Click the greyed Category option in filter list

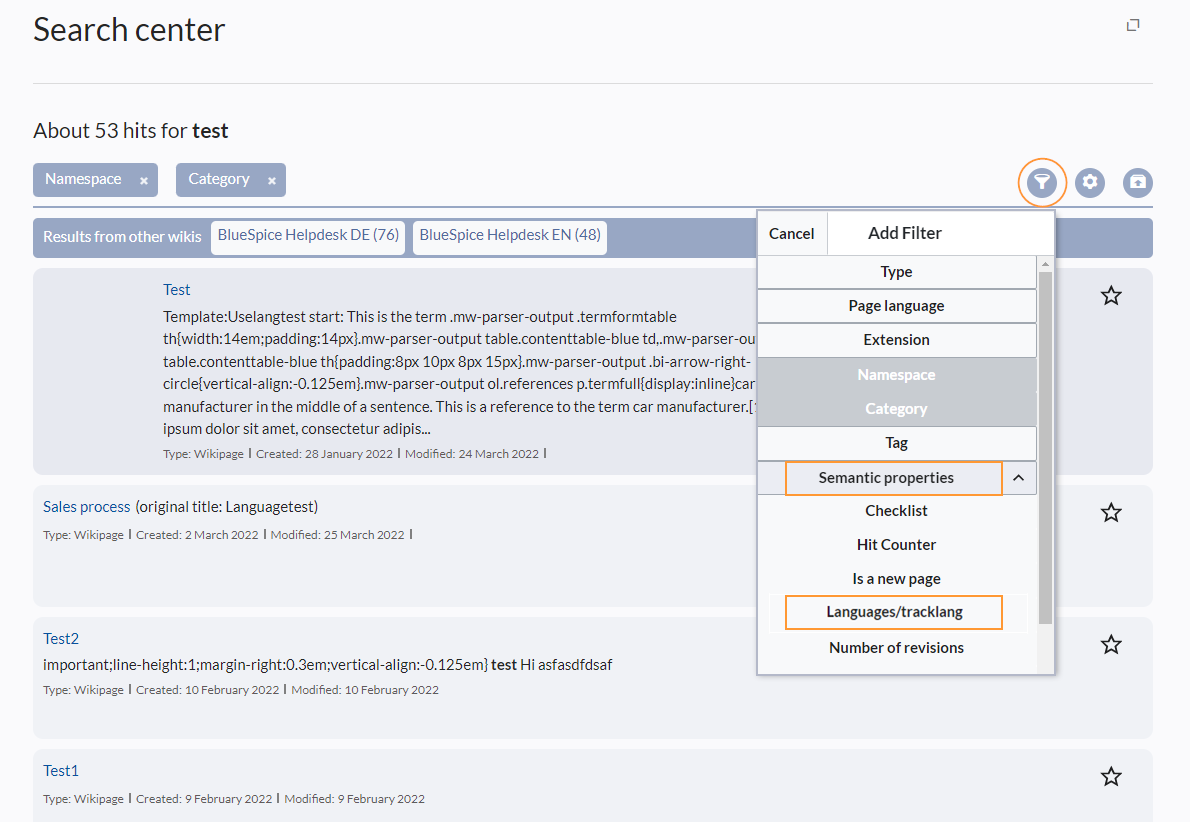[896, 409]
